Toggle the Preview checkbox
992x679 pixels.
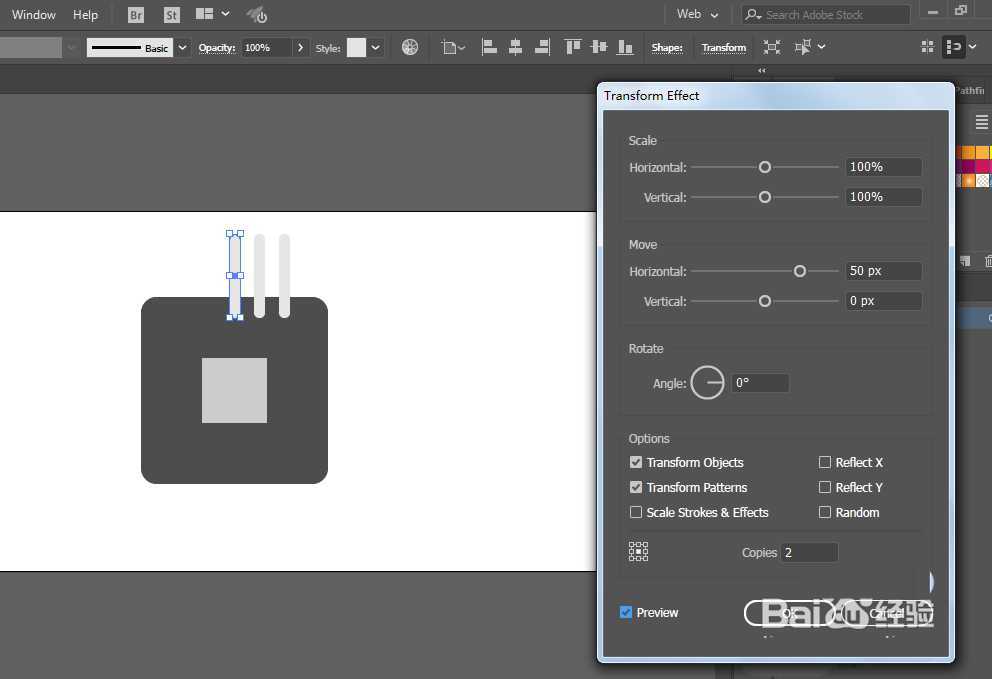(626, 612)
